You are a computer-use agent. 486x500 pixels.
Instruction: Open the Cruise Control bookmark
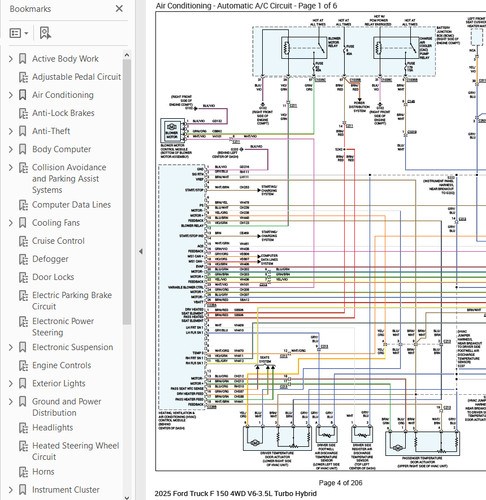(x=58, y=241)
